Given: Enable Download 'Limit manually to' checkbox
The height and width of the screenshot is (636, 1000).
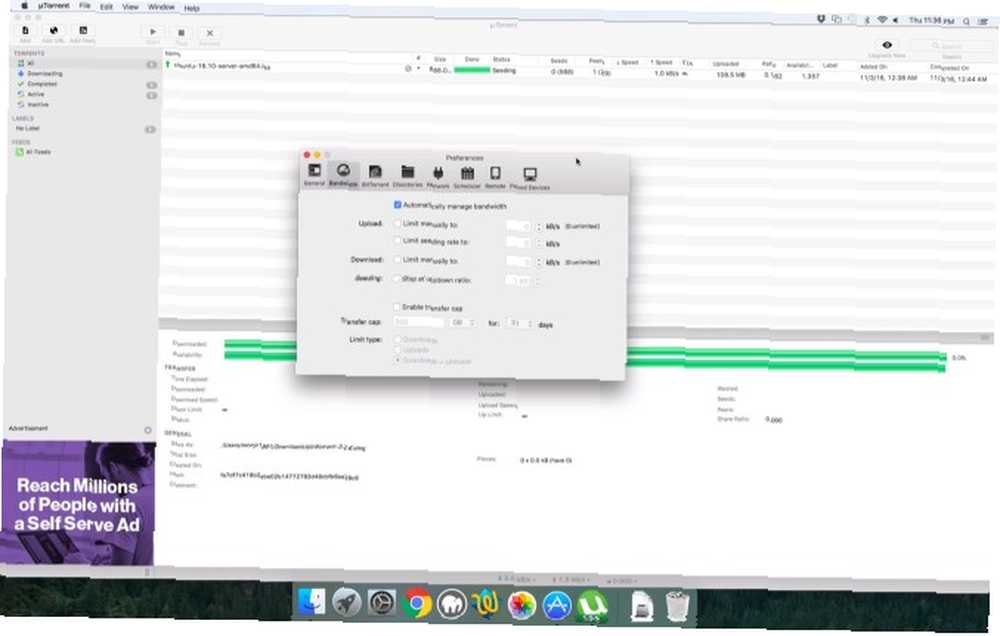Looking at the screenshot, I should (x=397, y=260).
